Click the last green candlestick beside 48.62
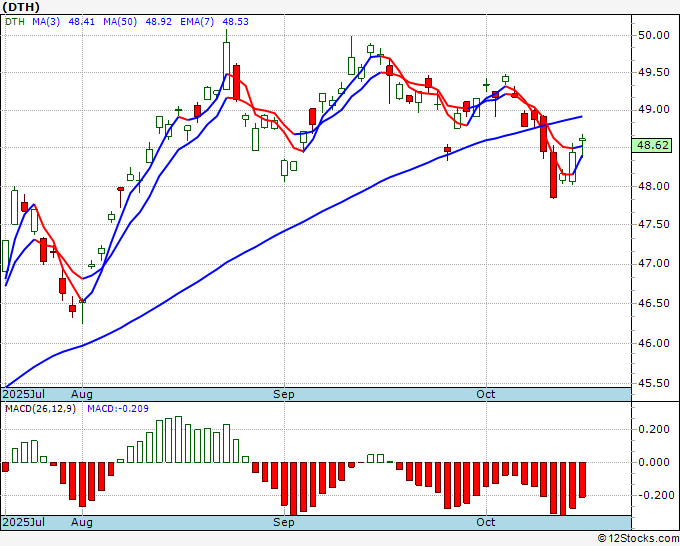Screen dimensions: 680x546 (582, 140)
